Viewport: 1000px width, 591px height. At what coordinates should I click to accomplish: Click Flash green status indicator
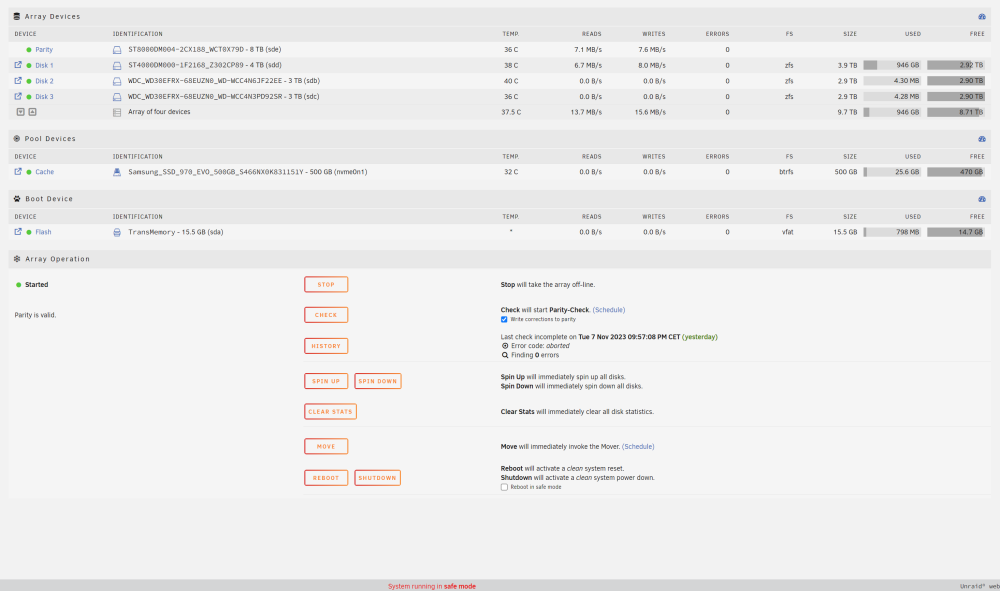tap(29, 232)
